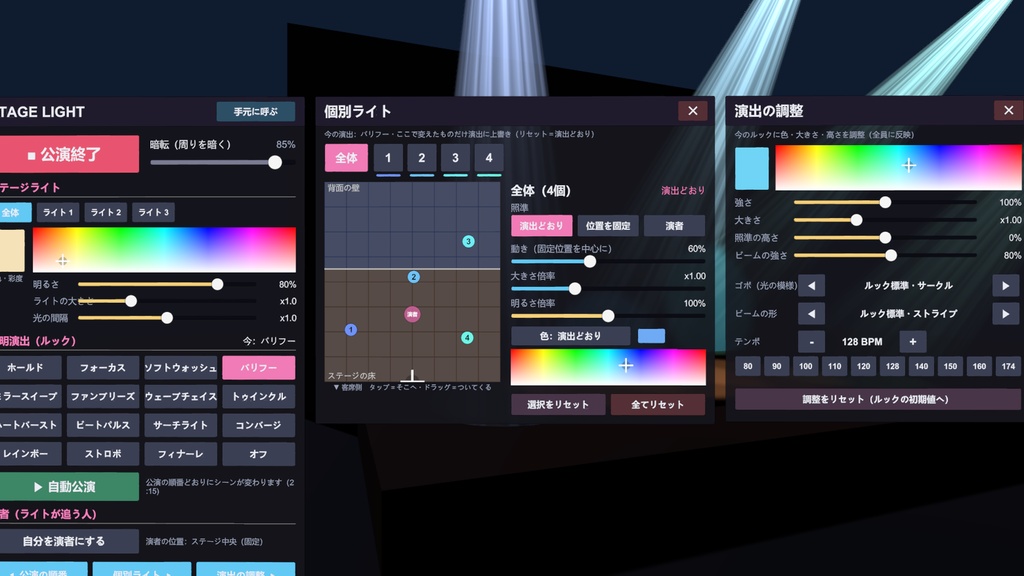Choose 演者 aiming mode
The height and width of the screenshot is (576, 1024).
(x=674, y=226)
